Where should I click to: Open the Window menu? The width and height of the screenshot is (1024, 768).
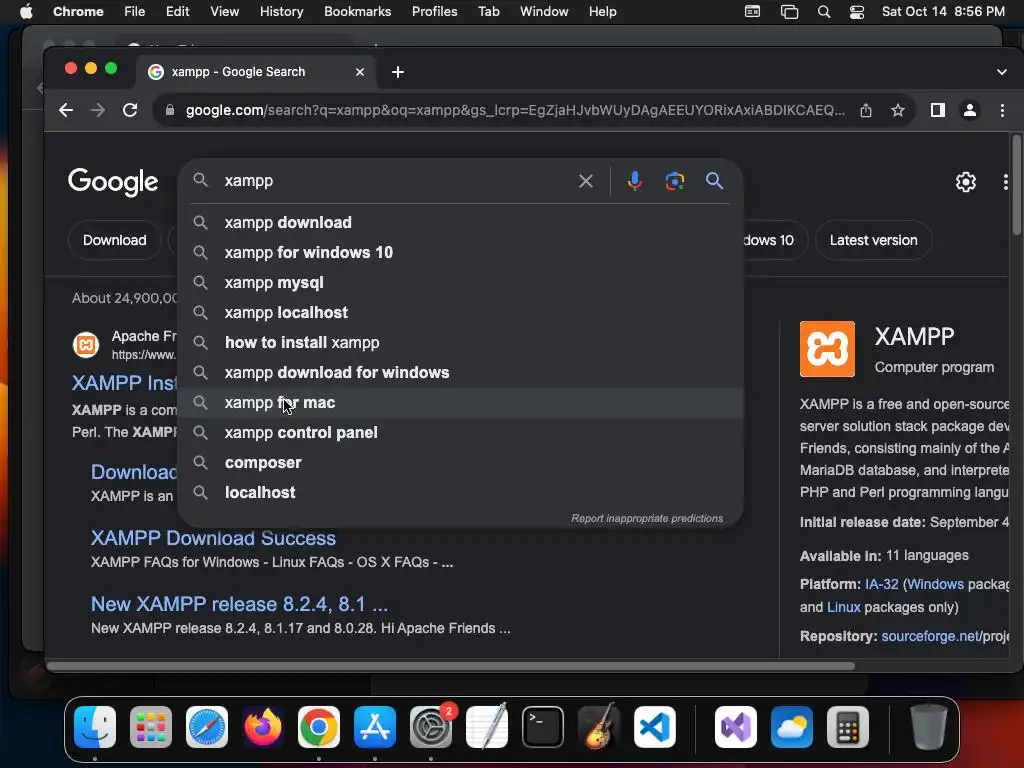(544, 12)
